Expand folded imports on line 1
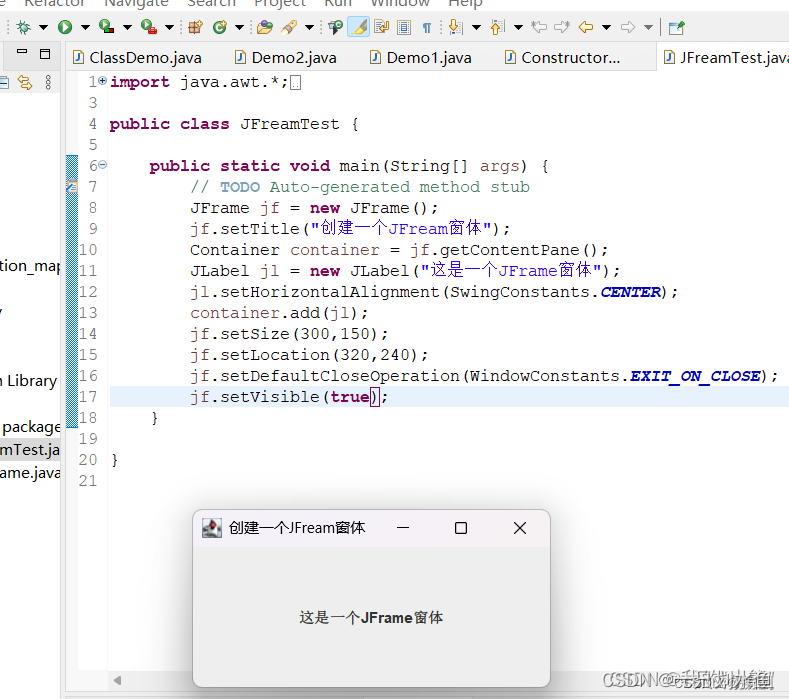 click(103, 81)
